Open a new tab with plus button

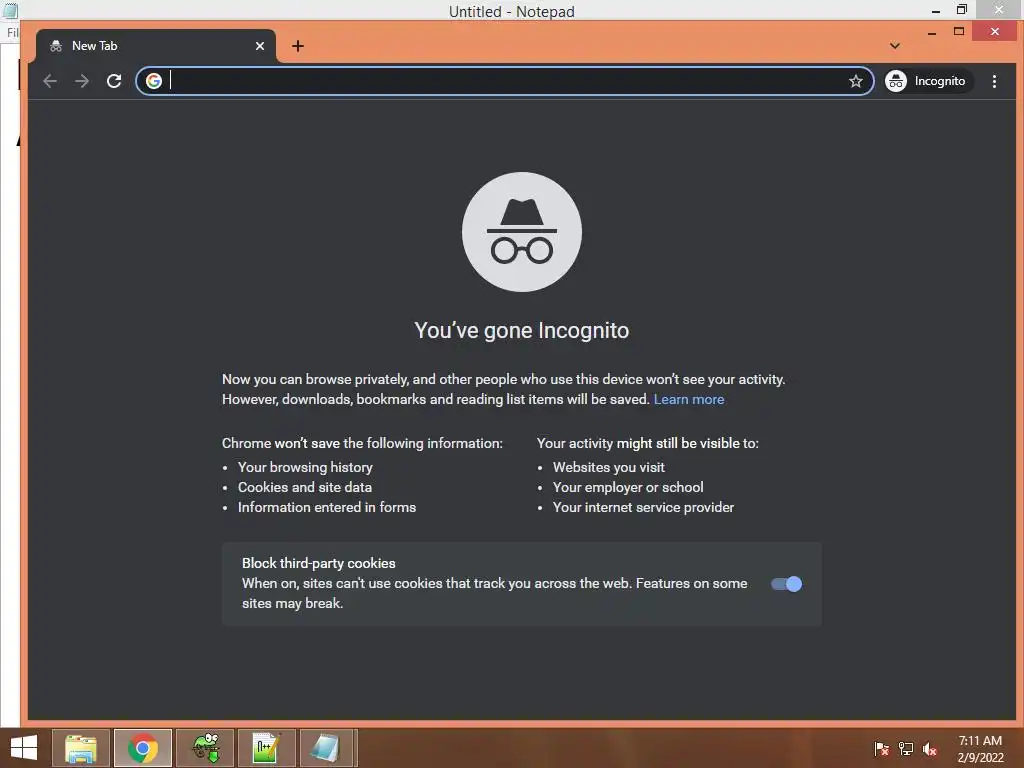(x=298, y=46)
